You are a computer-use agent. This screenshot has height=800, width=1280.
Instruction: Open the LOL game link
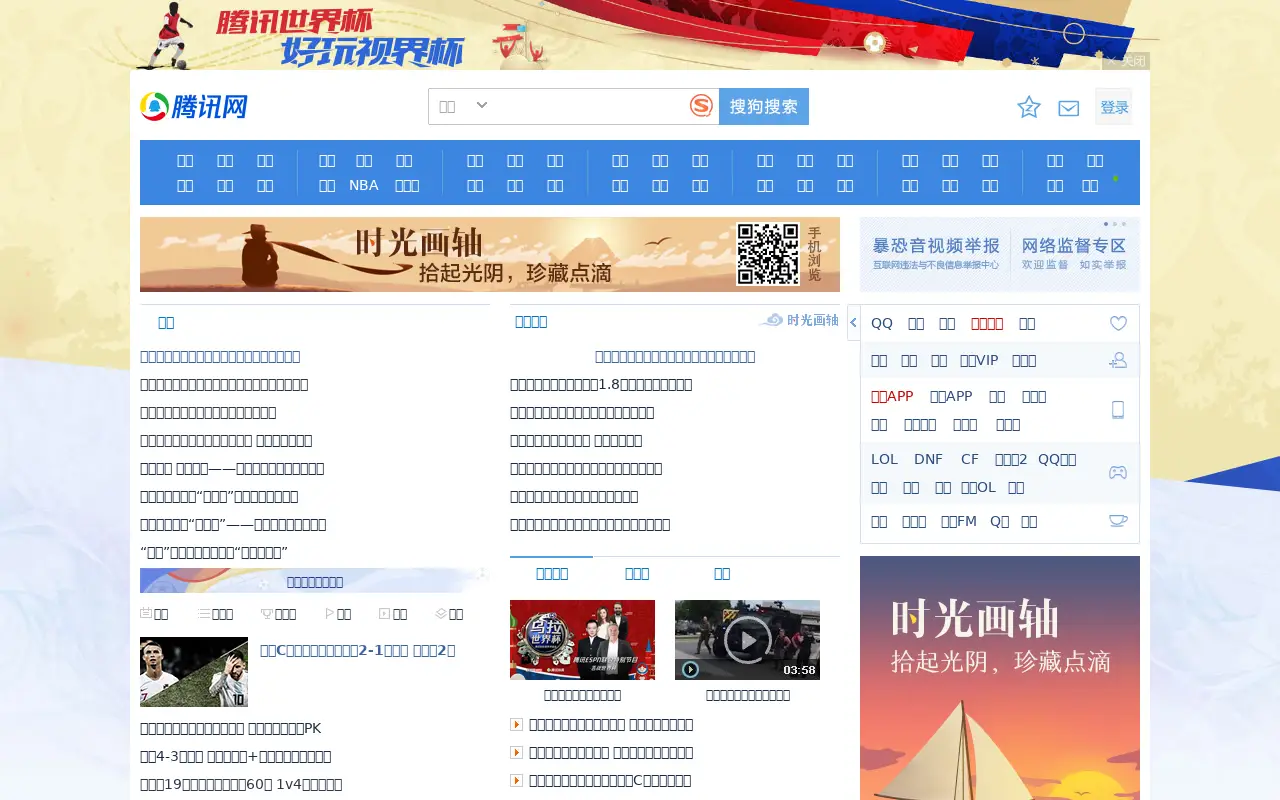(885, 459)
